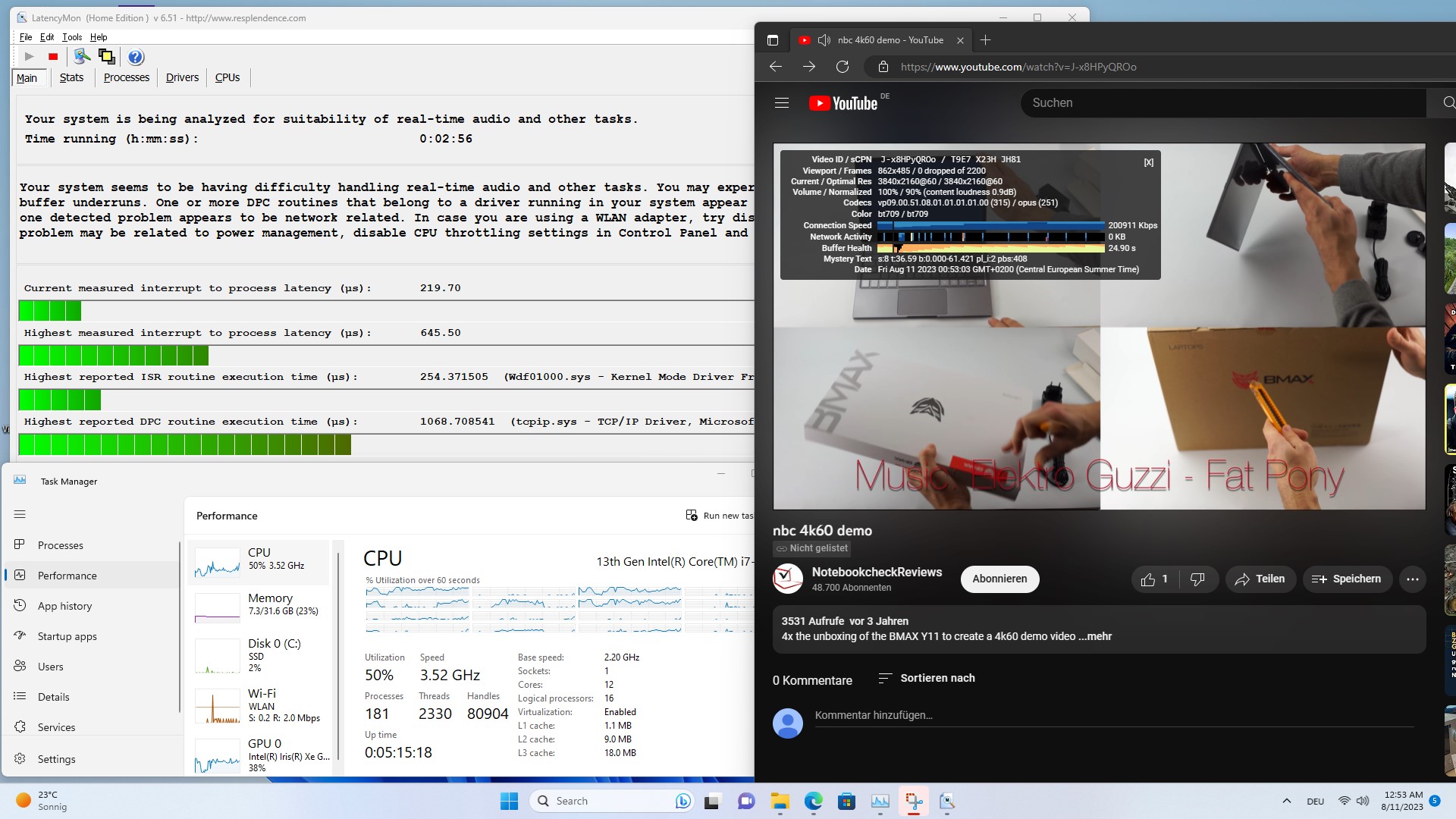Open NotebookcheckReviews channel name link
The image size is (1456, 819).
(x=877, y=573)
